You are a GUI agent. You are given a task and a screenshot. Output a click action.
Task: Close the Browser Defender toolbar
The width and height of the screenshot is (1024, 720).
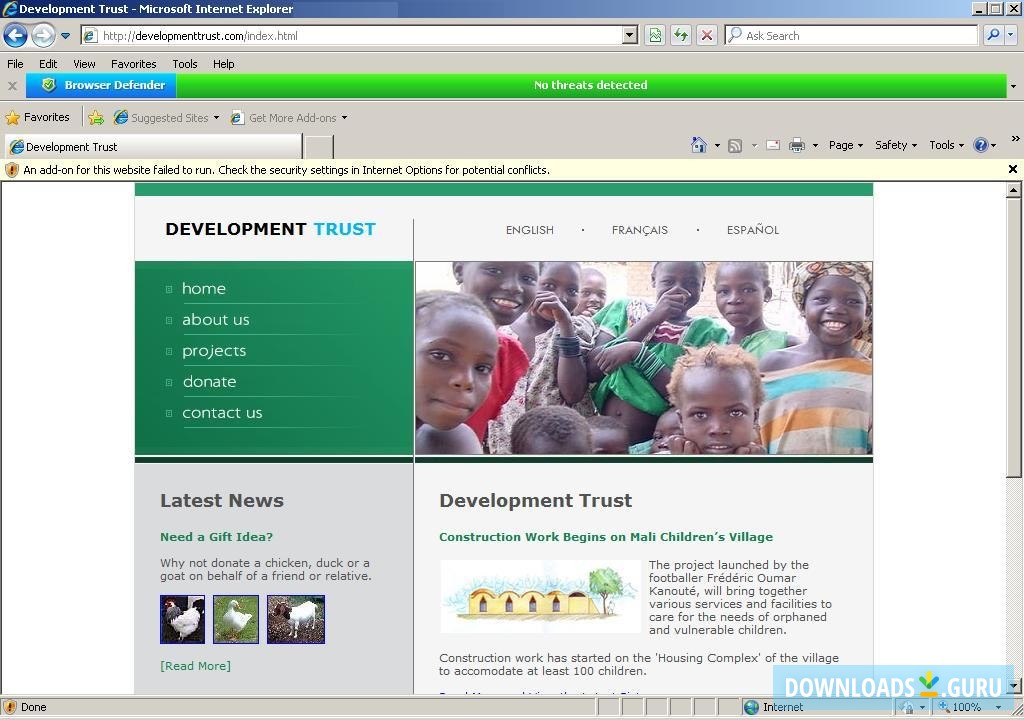click(x=12, y=86)
